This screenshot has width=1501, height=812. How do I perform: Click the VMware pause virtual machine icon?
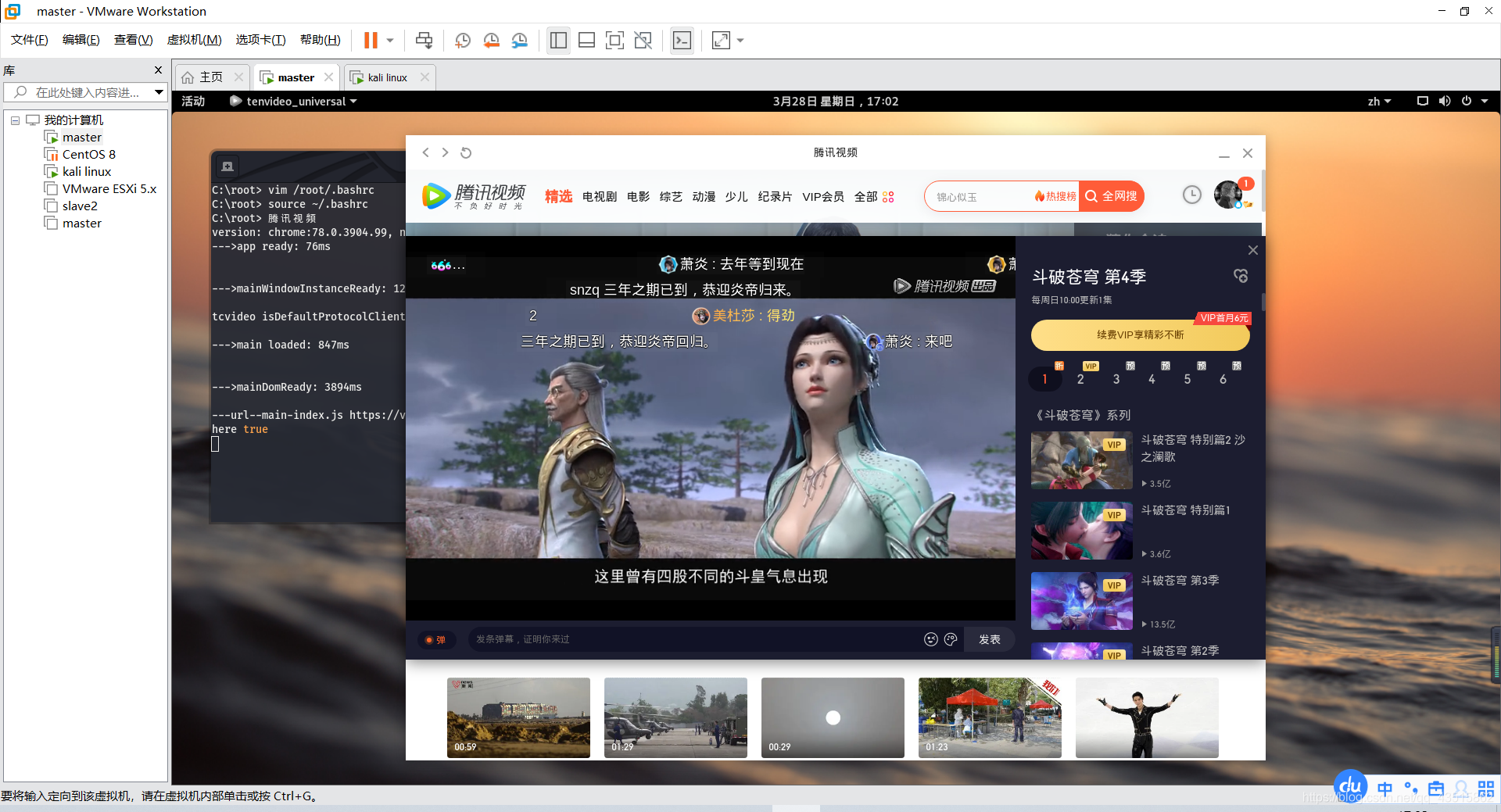(x=371, y=40)
